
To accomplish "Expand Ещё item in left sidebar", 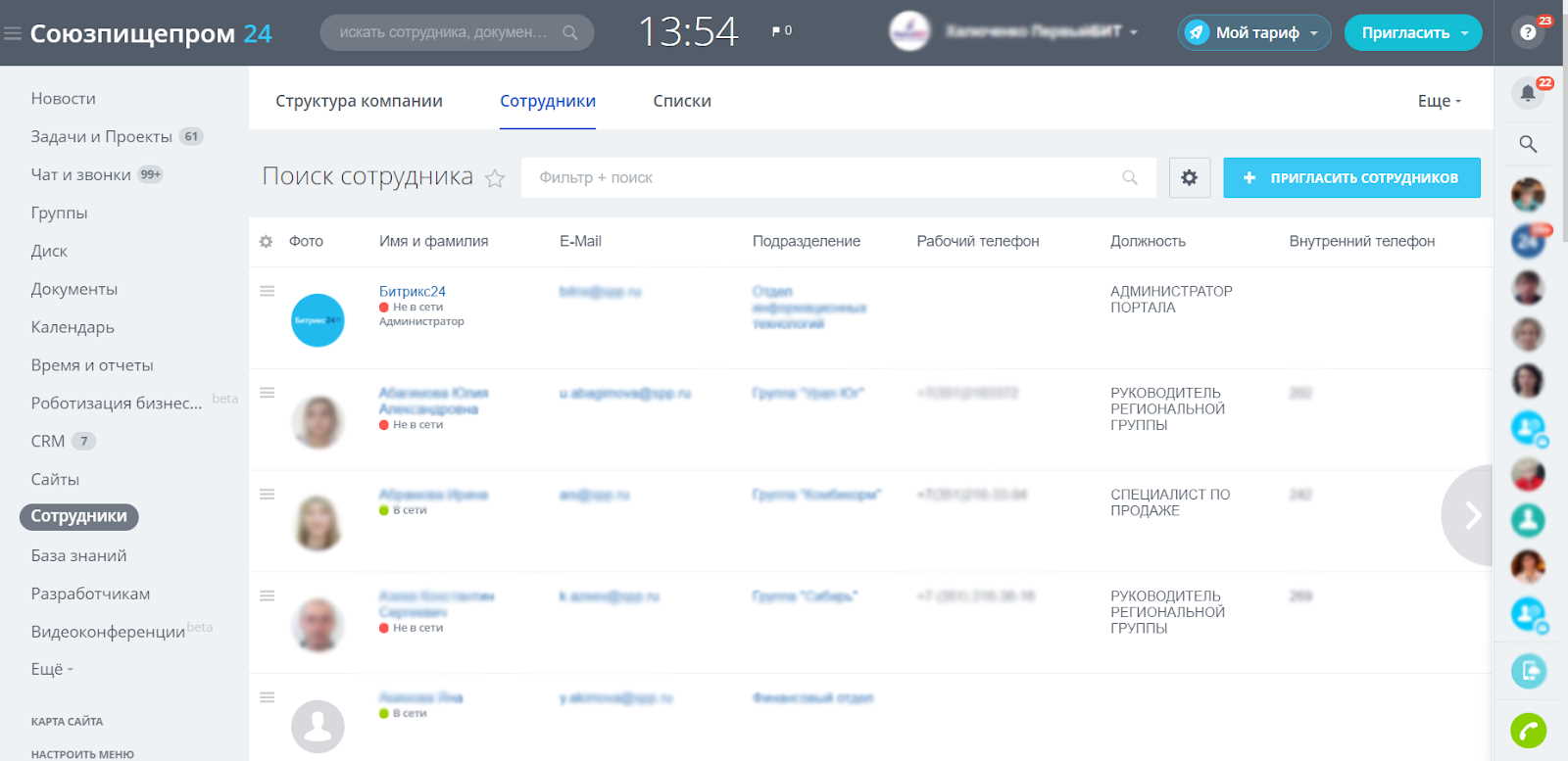I will point(51,669).
